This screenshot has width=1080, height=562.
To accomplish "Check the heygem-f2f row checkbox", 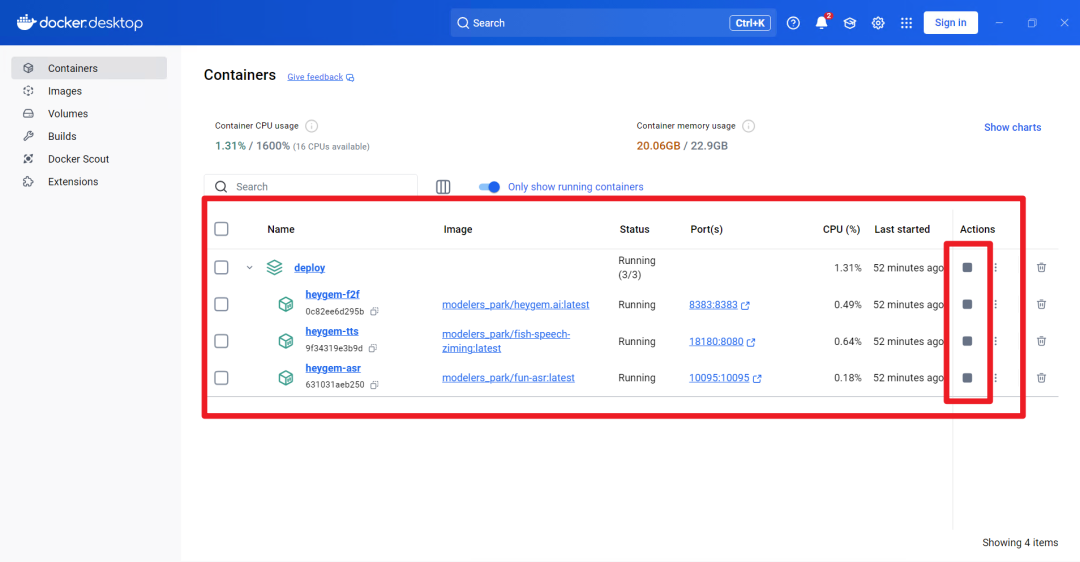I will [221, 304].
